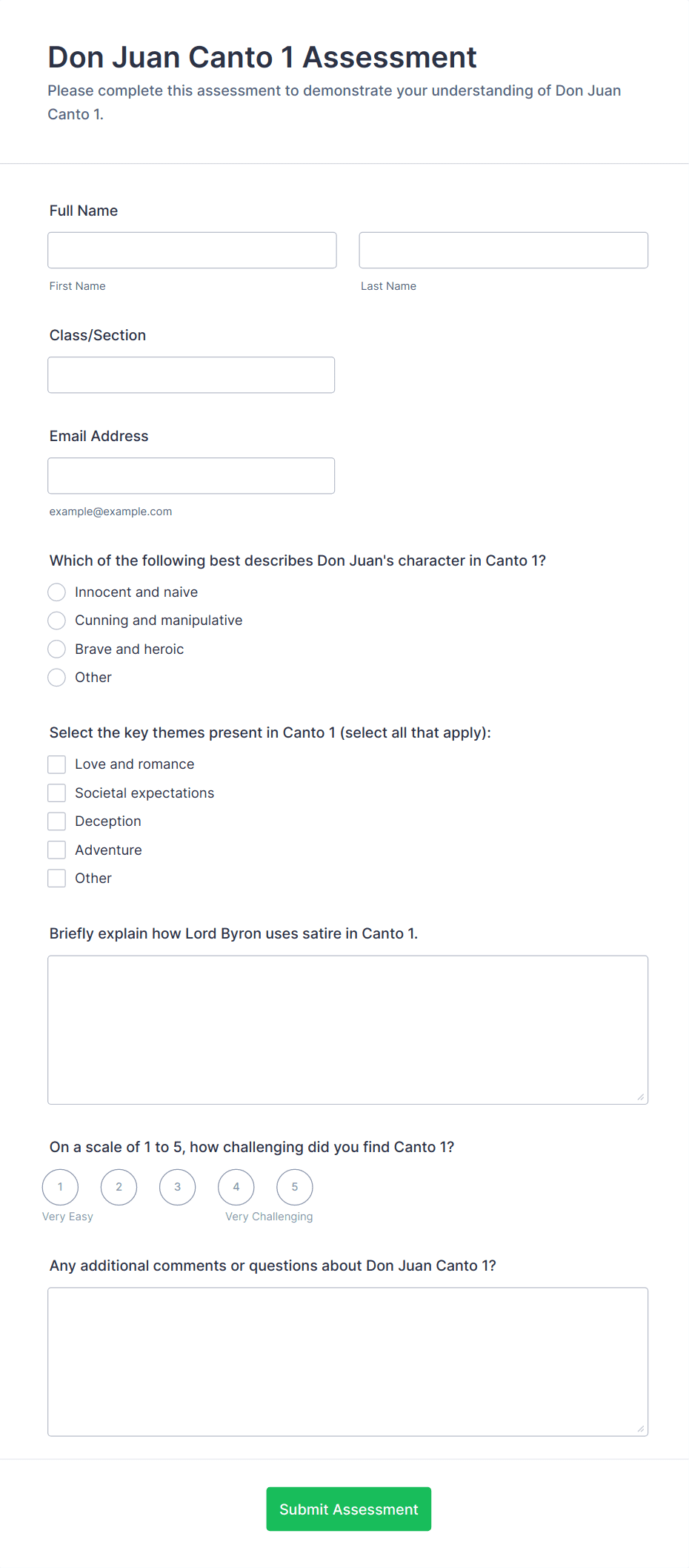
Task: Click the First Name input field
Action: click(191, 250)
